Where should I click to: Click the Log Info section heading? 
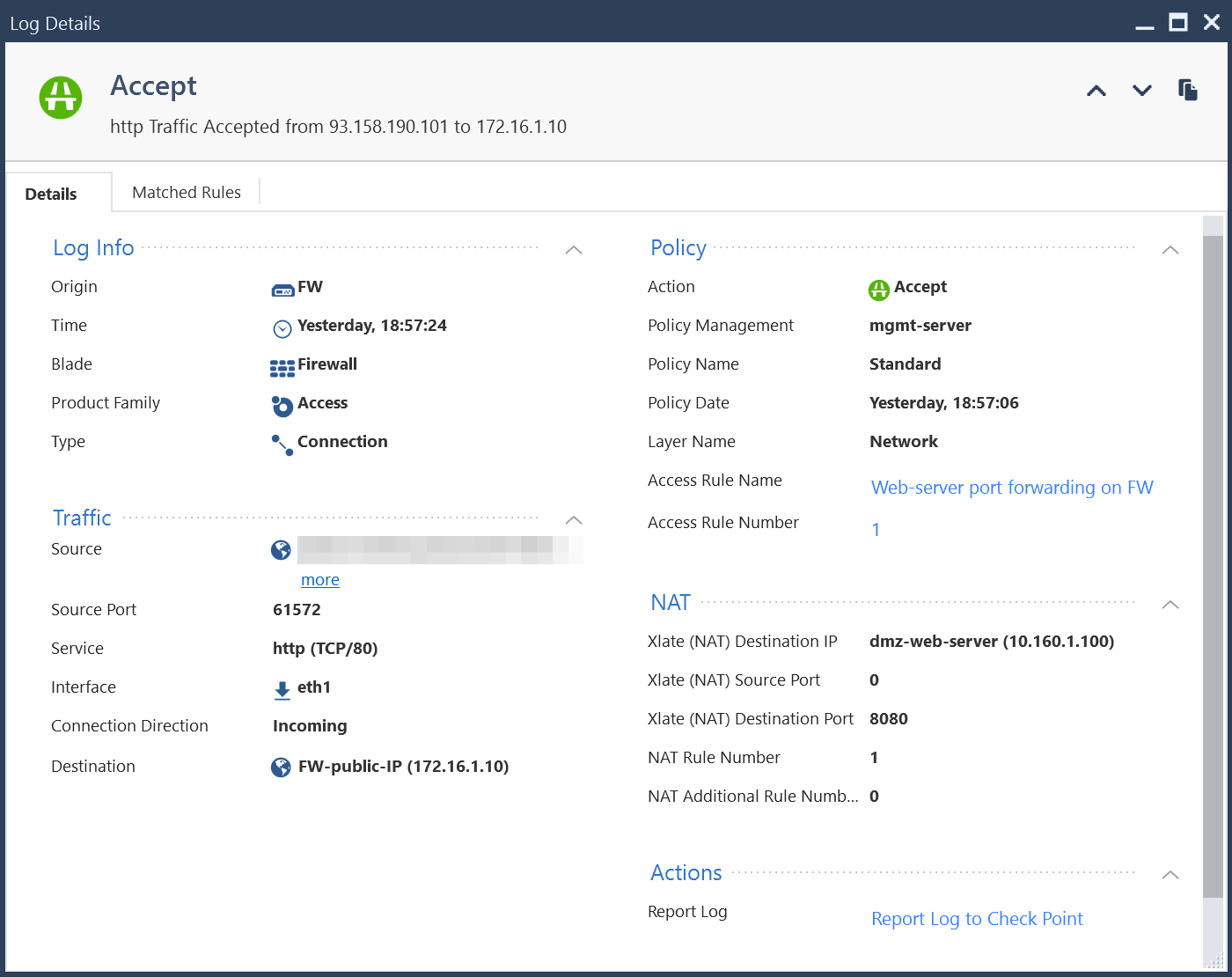coord(93,248)
